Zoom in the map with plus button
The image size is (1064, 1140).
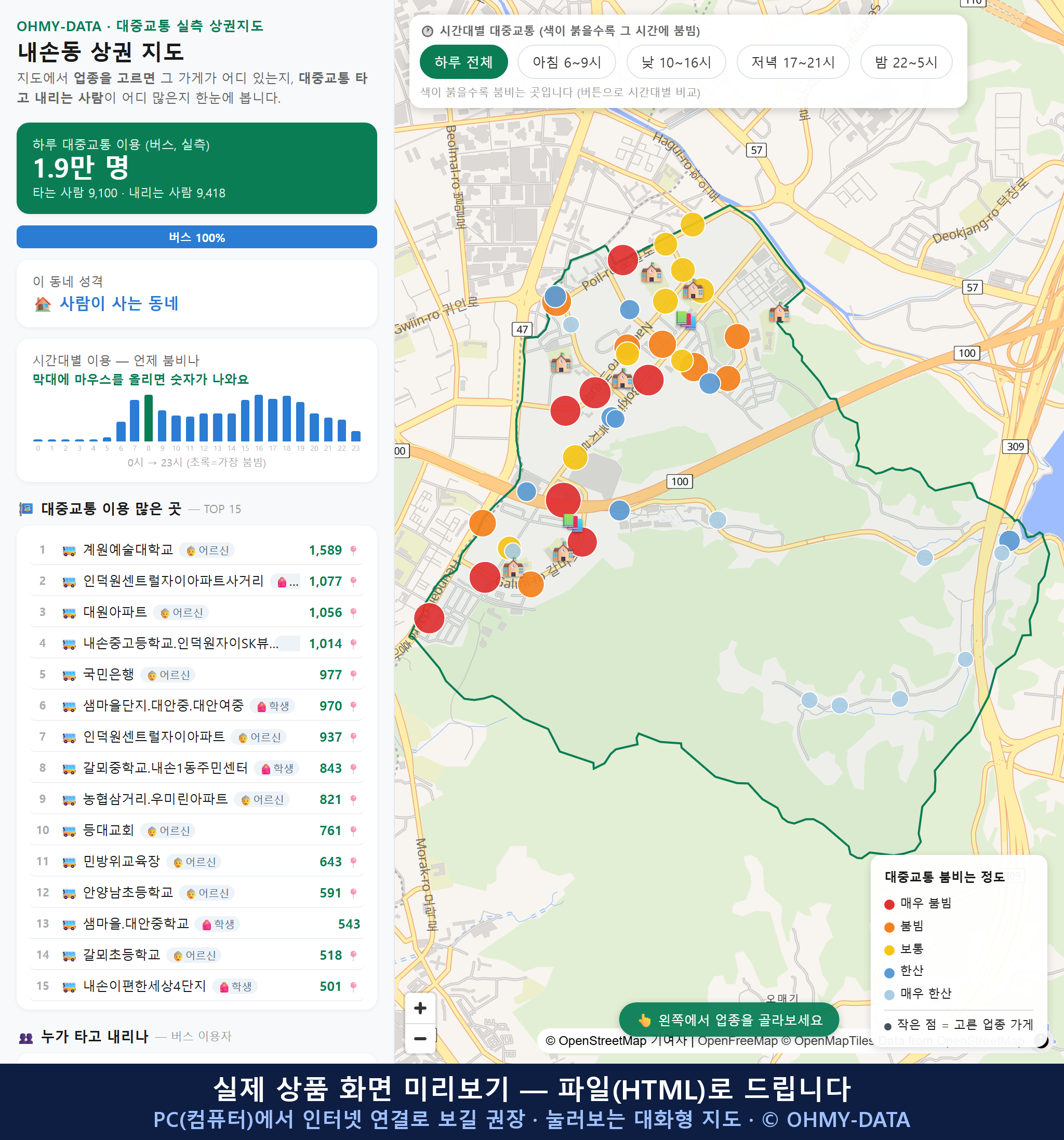pos(420,1008)
